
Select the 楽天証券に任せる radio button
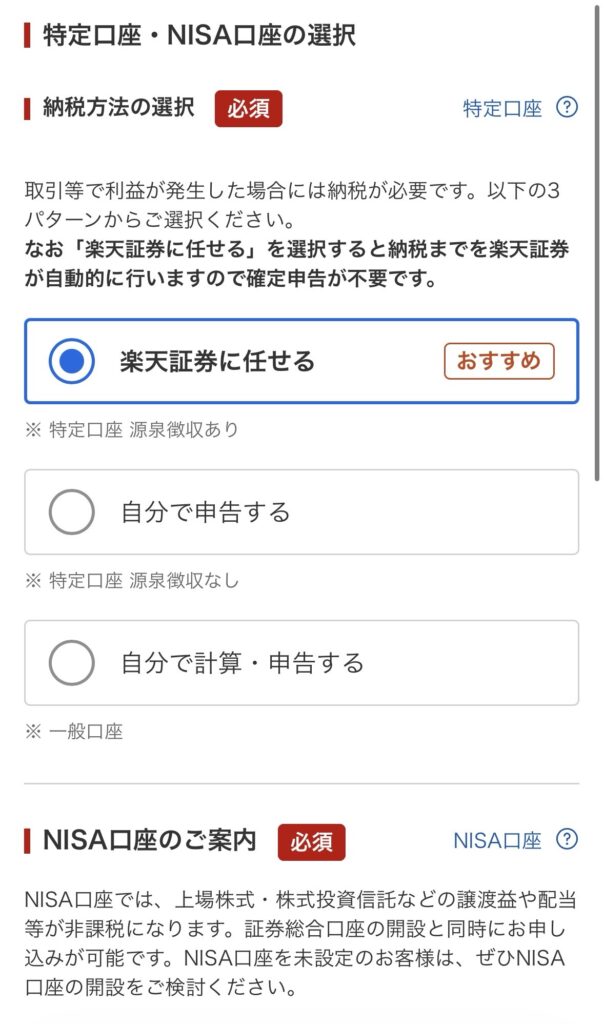click(x=72, y=362)
